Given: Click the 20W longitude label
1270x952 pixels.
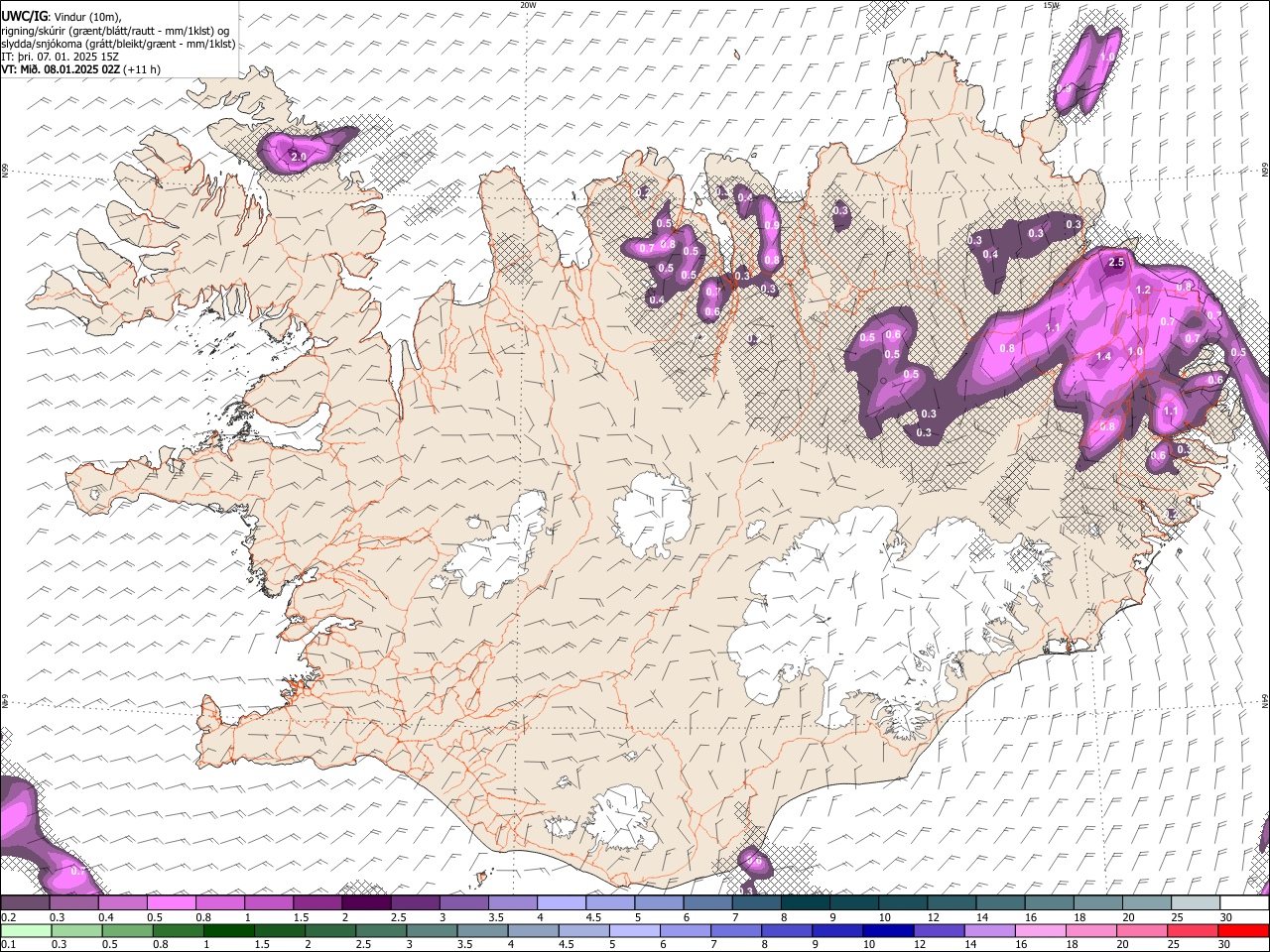Looking at the screenshot, I should (x=528, y=5).
